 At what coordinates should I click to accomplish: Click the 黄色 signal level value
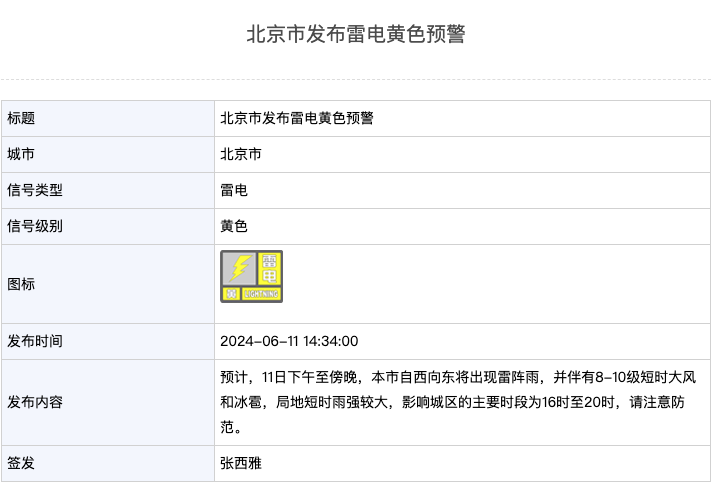coord(234,226)
